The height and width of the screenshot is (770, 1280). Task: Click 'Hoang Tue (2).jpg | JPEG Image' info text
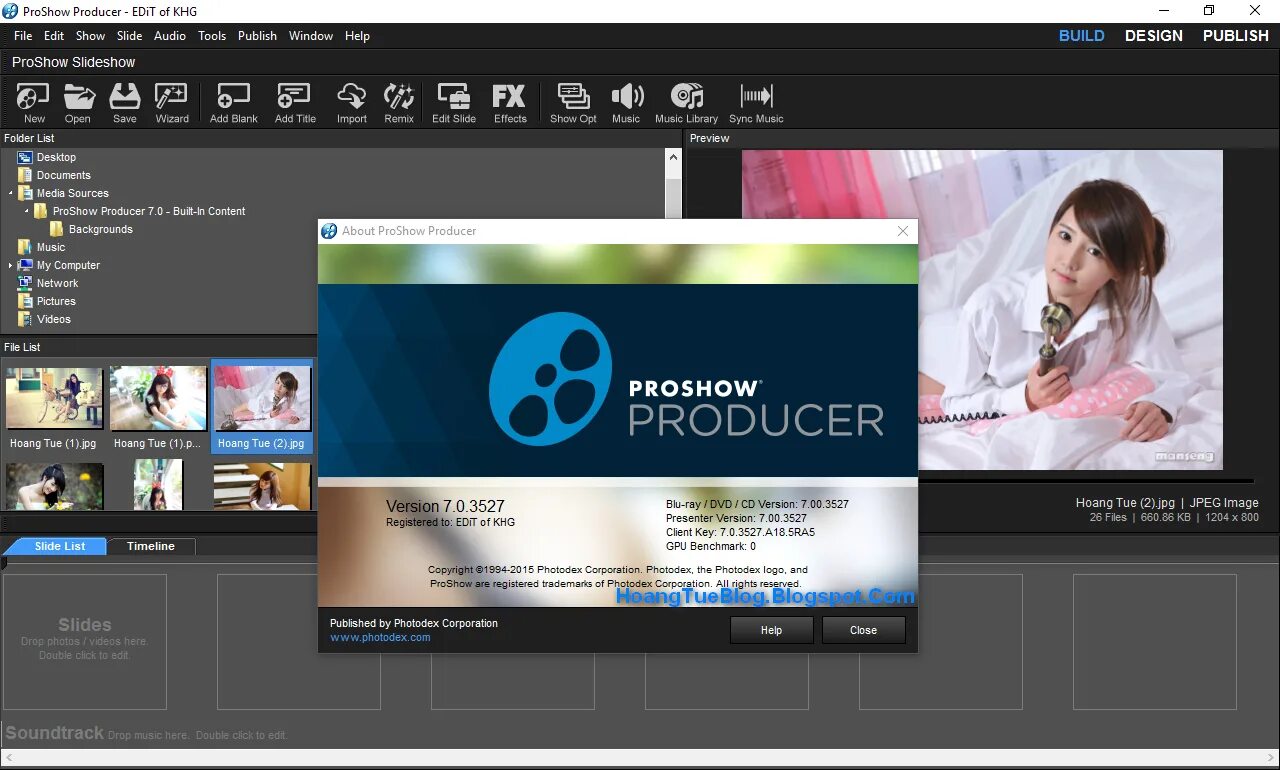(1167, 502)
